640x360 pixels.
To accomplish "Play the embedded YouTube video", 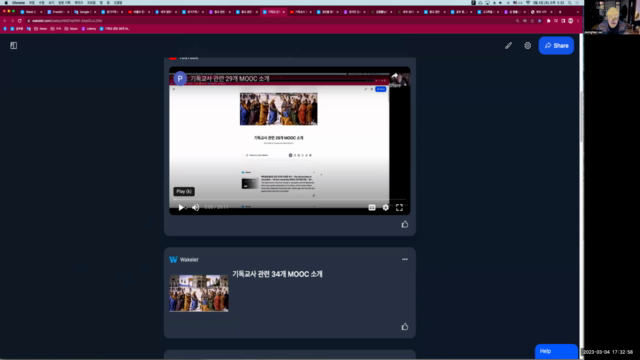I will 181,207.
